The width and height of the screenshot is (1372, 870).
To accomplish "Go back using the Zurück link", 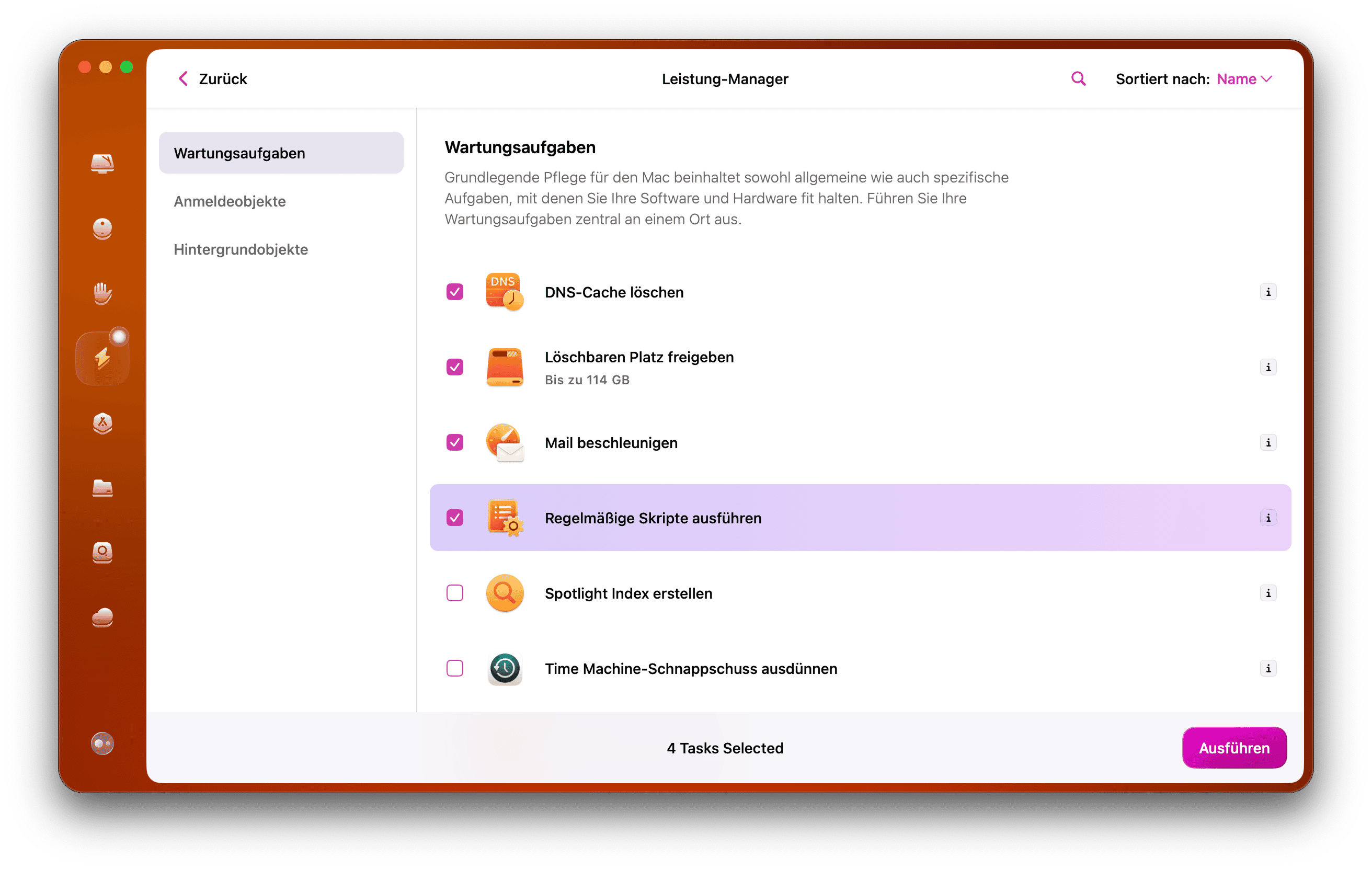I will (211, 78).
